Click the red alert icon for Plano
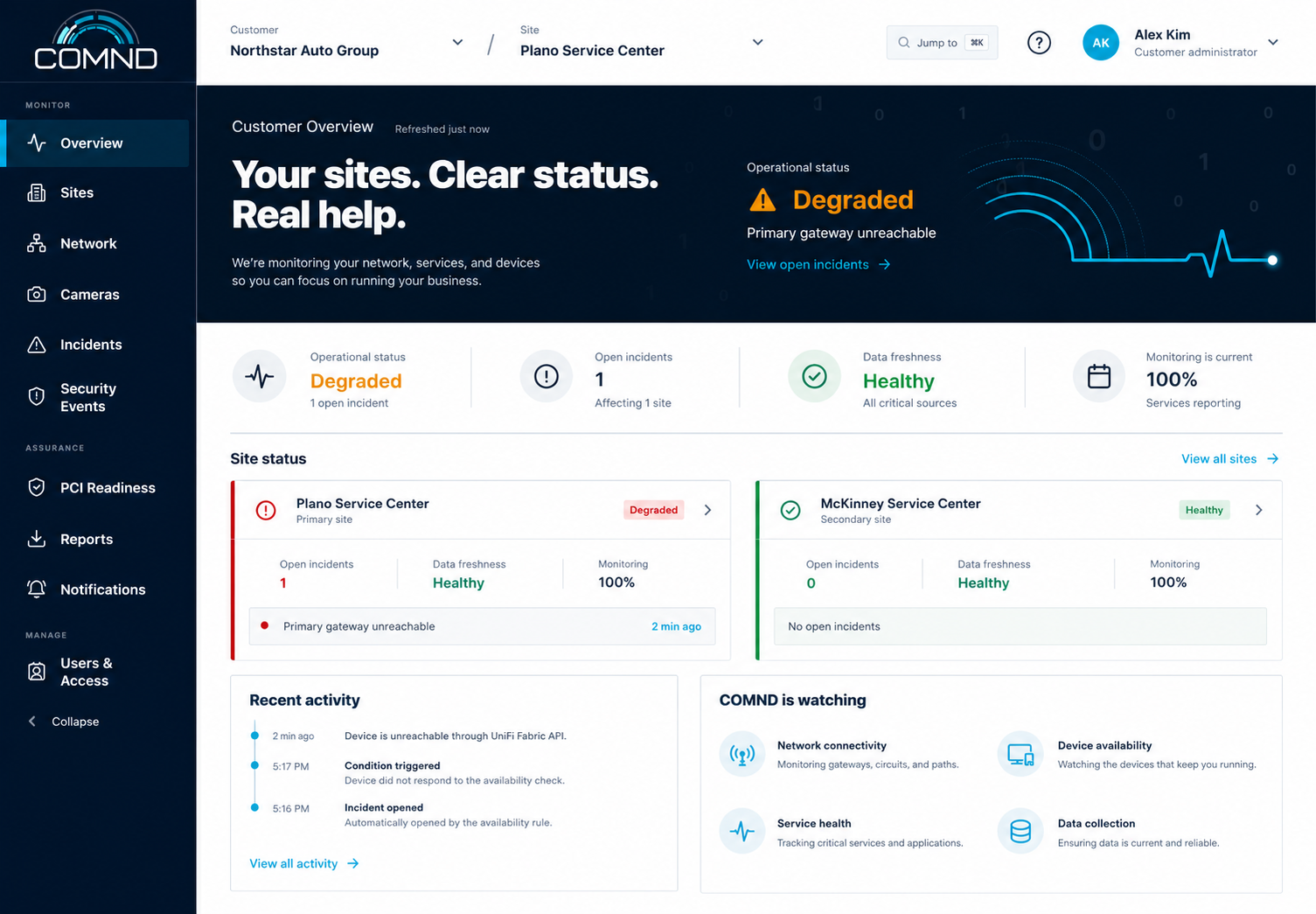 coord(266,510)
